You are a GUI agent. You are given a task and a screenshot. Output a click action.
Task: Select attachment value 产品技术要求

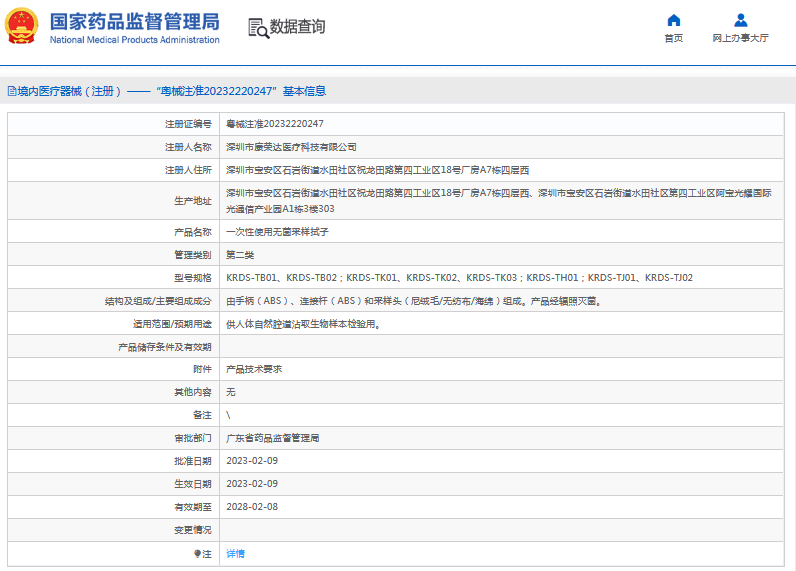[254, 370]
